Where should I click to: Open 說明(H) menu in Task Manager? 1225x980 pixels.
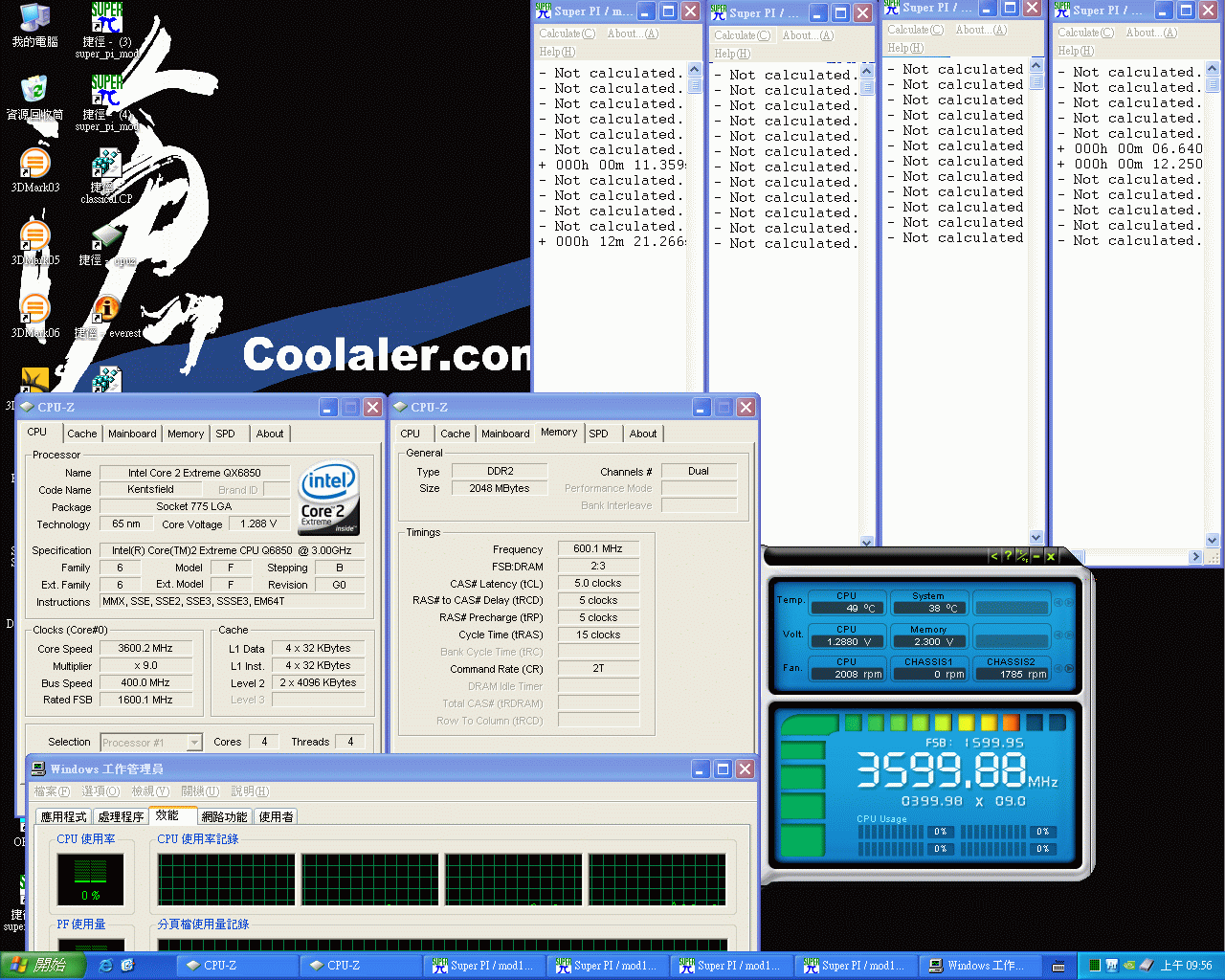pos(250,791)
